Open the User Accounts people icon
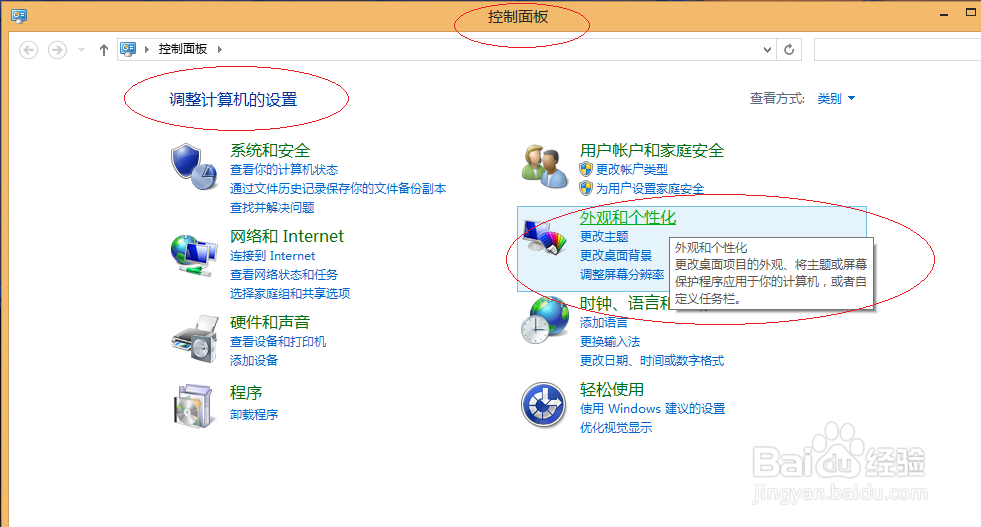Screen dimensions: 981x527 pos(544,166)
